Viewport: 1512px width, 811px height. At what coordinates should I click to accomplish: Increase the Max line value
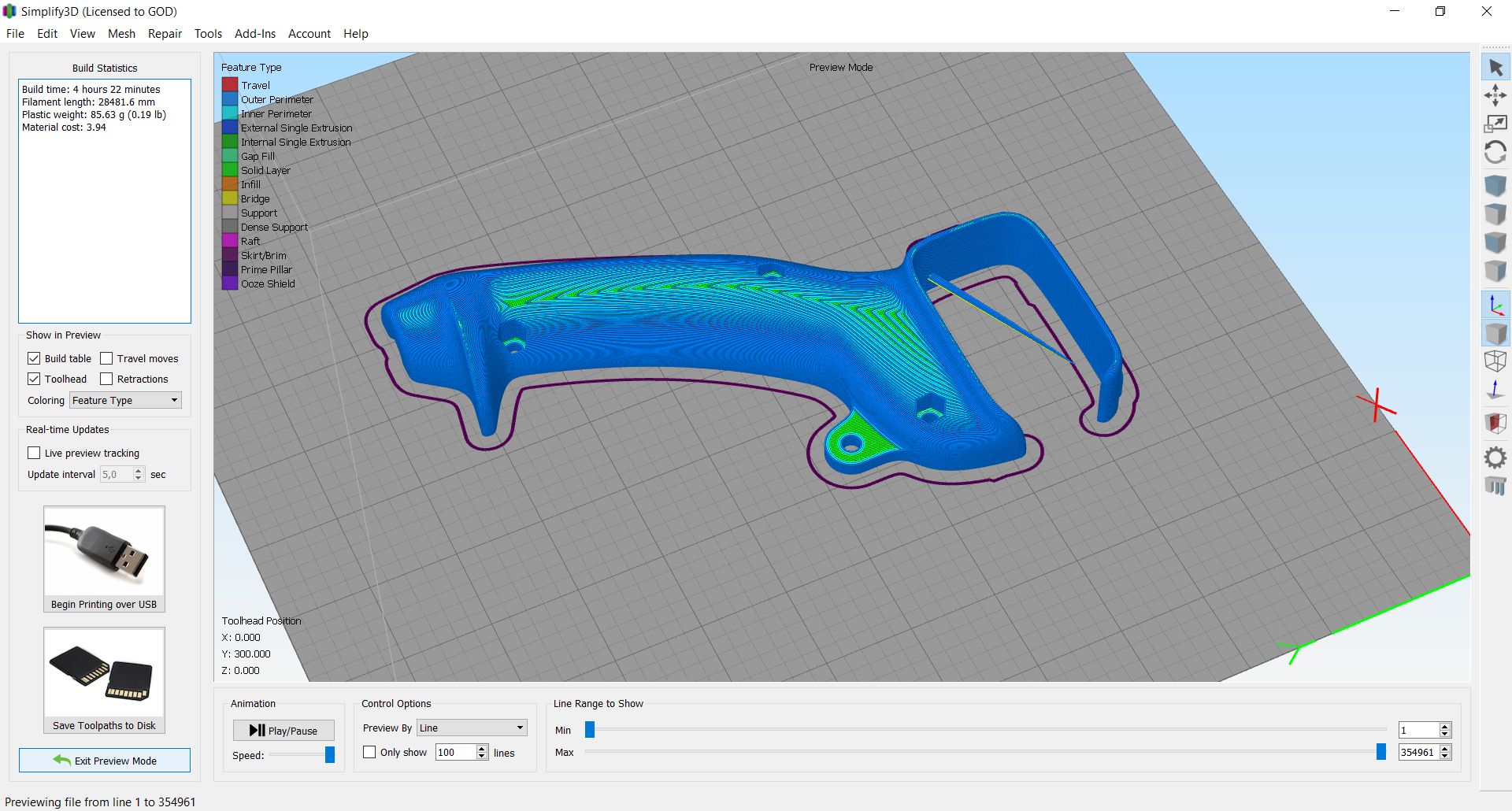(1444, 748)
